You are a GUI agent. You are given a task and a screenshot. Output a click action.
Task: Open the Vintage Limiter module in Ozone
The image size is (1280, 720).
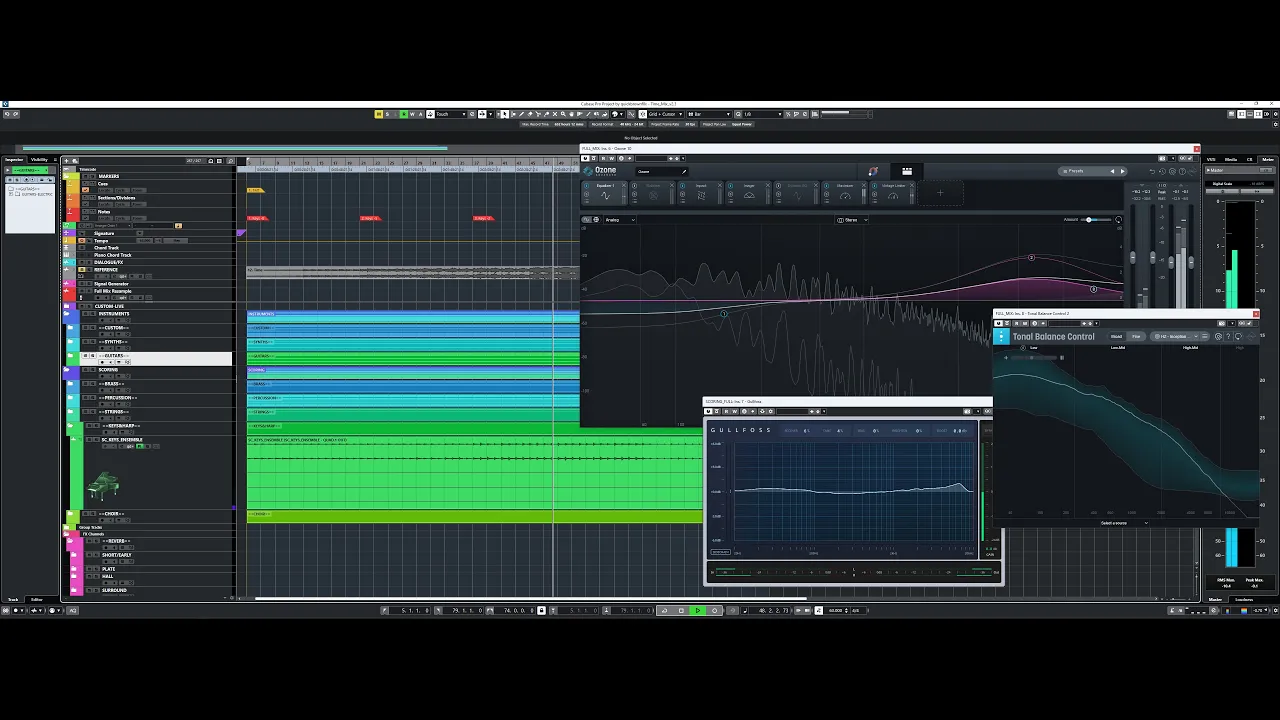(x=893, y=192)
